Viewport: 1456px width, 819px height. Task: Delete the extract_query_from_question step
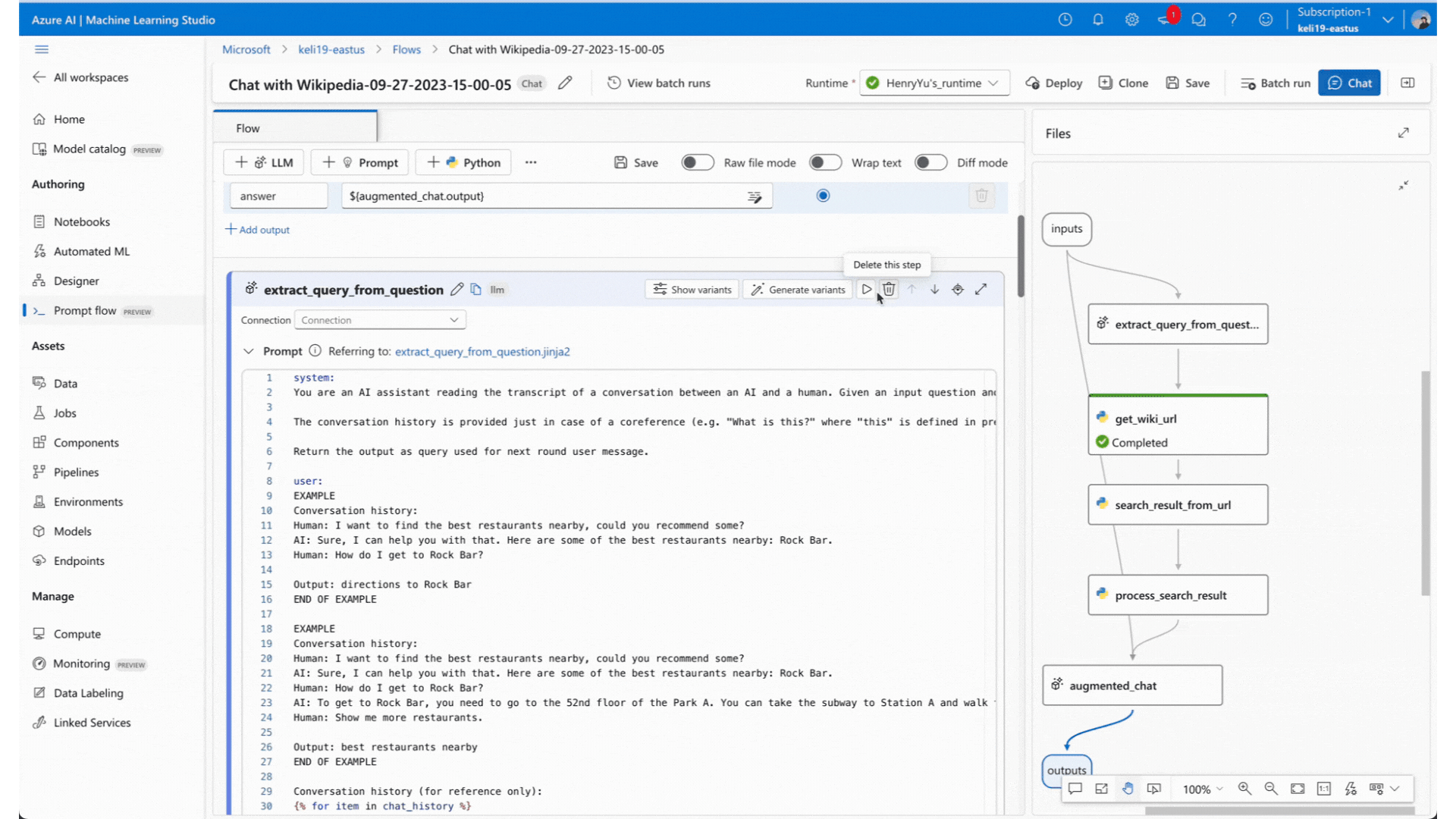[x=889, y=290]
